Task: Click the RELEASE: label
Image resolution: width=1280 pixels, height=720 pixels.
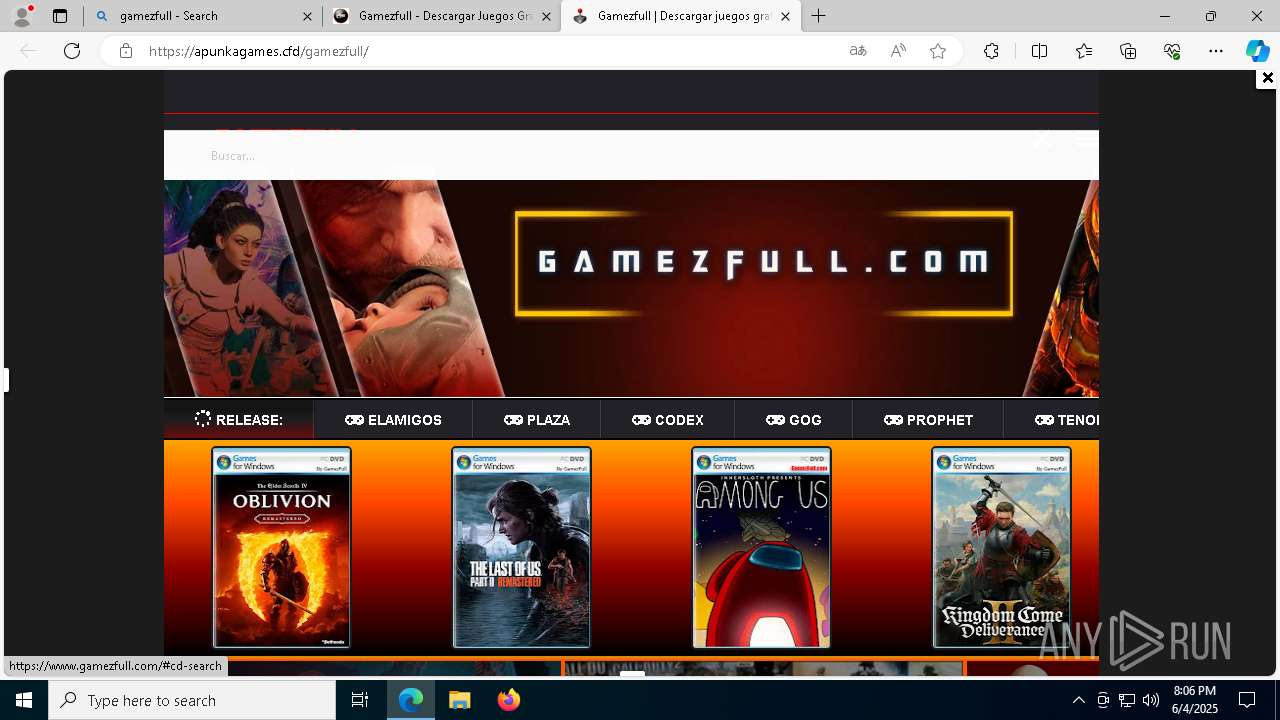Action: 239,420
